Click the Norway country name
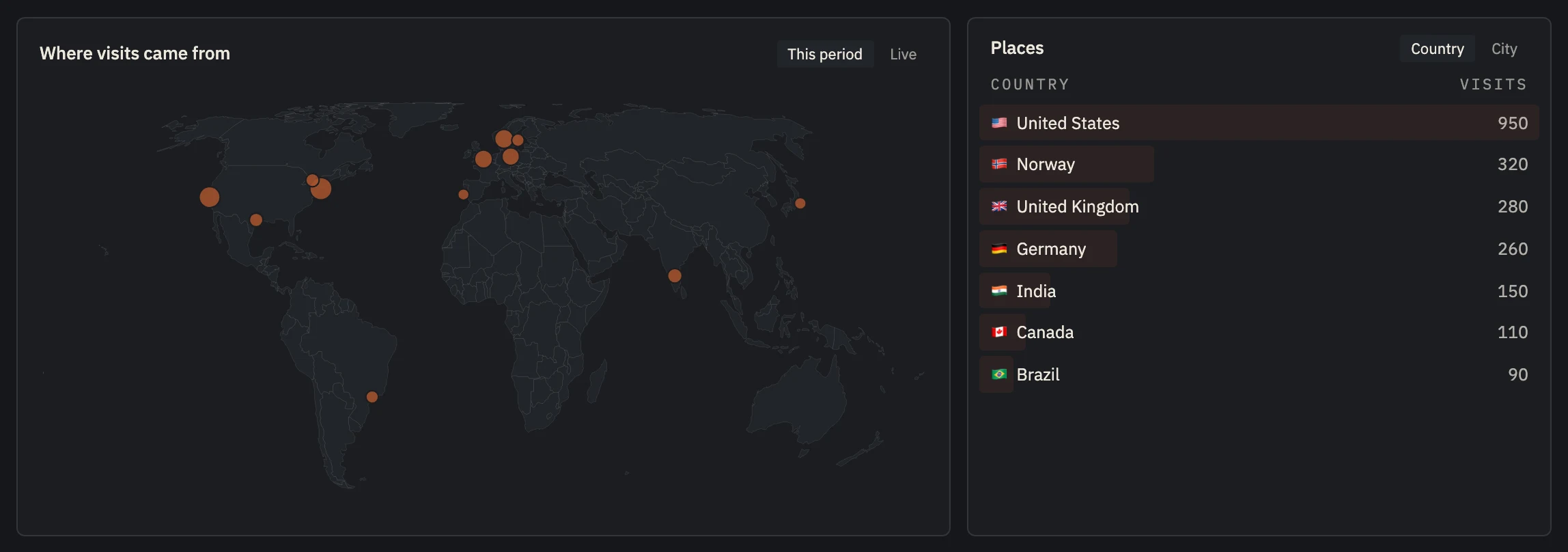Screen dimensions: 1568x552 click(x=1046, y=164)
